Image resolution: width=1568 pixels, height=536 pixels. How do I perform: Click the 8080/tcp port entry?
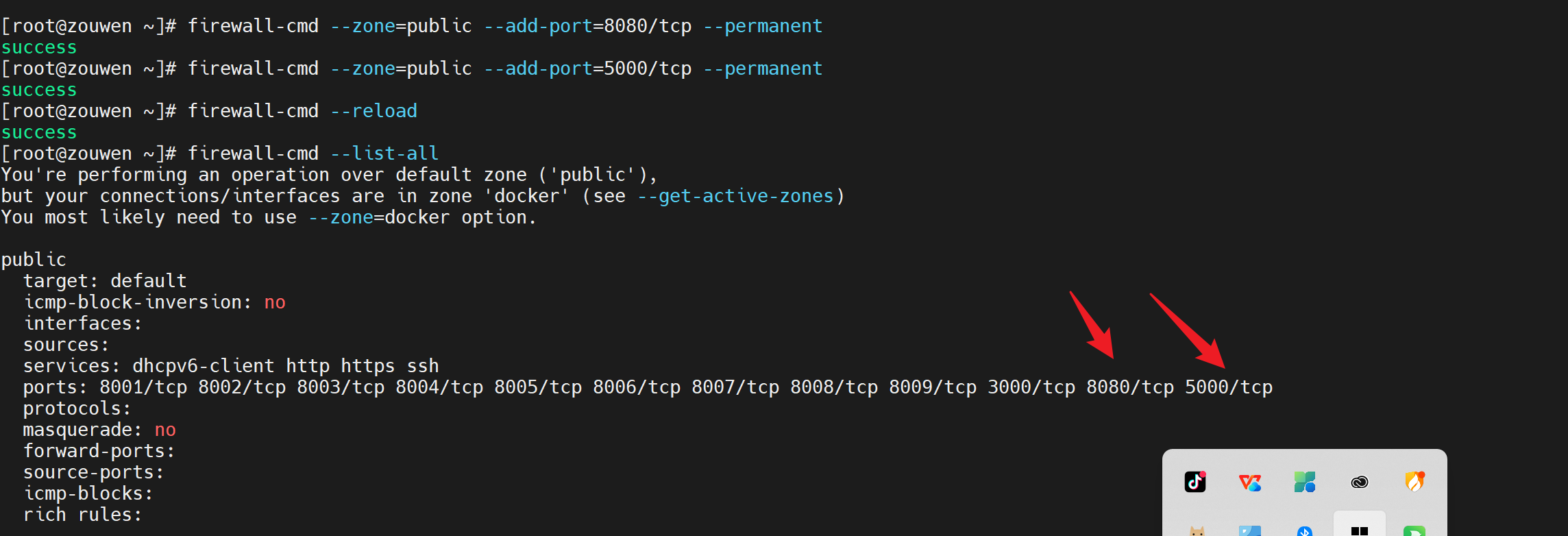coord(1130,387)
